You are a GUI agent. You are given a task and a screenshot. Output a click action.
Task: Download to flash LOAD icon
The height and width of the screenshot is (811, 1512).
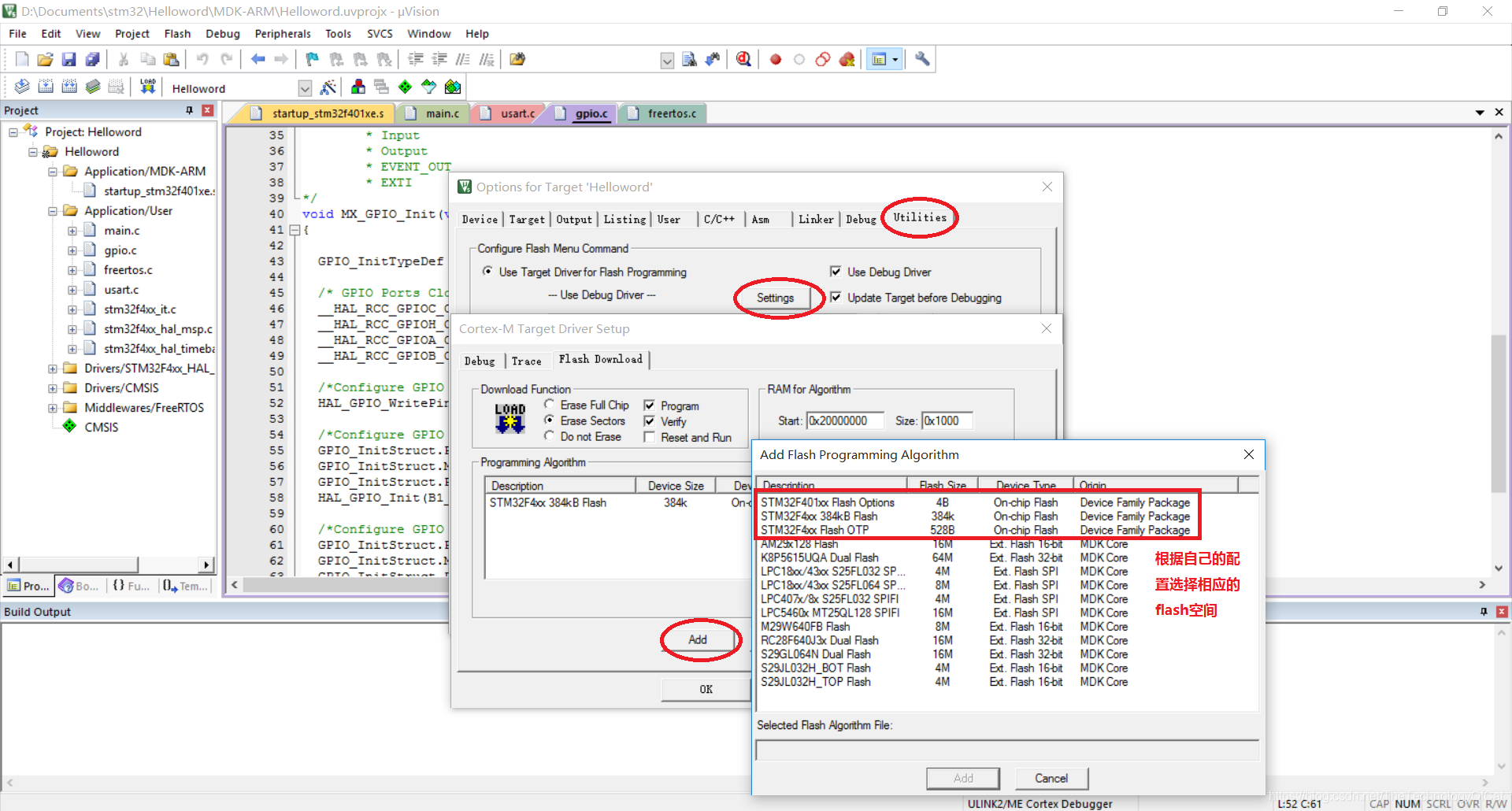tap(148, 87)
